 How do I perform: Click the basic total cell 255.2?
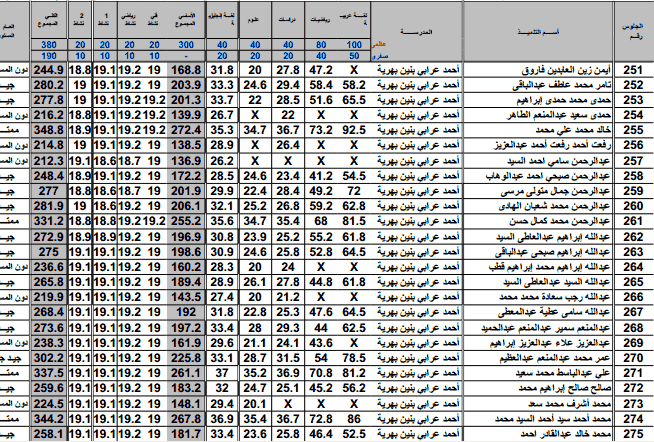(186, 221)
